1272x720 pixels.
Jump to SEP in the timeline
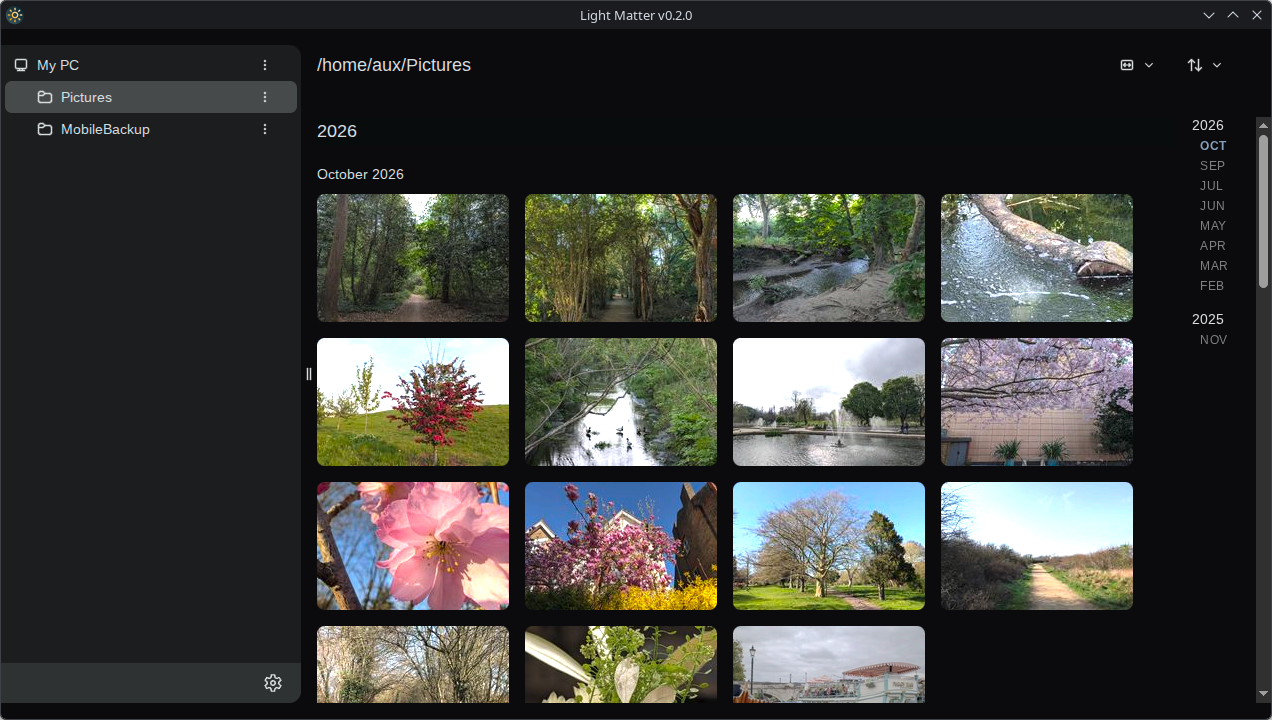(1213, 166)
